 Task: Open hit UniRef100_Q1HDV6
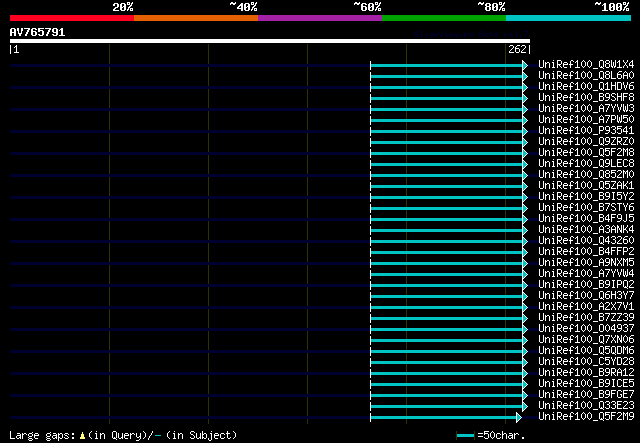tap(586, 87)
